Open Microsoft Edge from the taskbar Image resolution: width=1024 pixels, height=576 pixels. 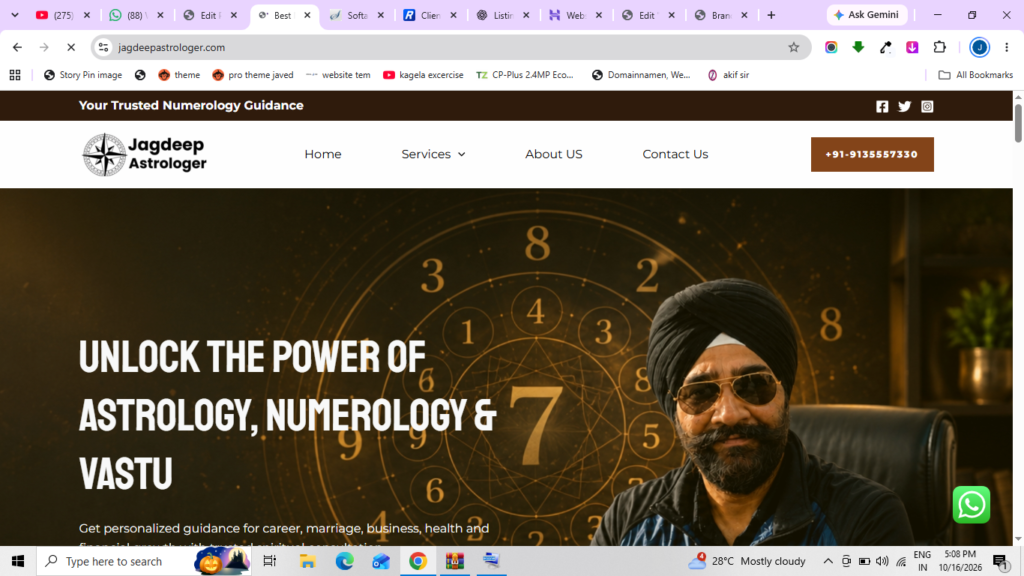[344, 561]
